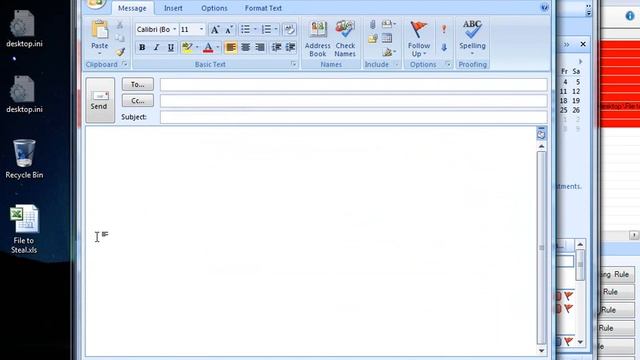Select File to Steal.xls on the desktop

click(24, 229)
